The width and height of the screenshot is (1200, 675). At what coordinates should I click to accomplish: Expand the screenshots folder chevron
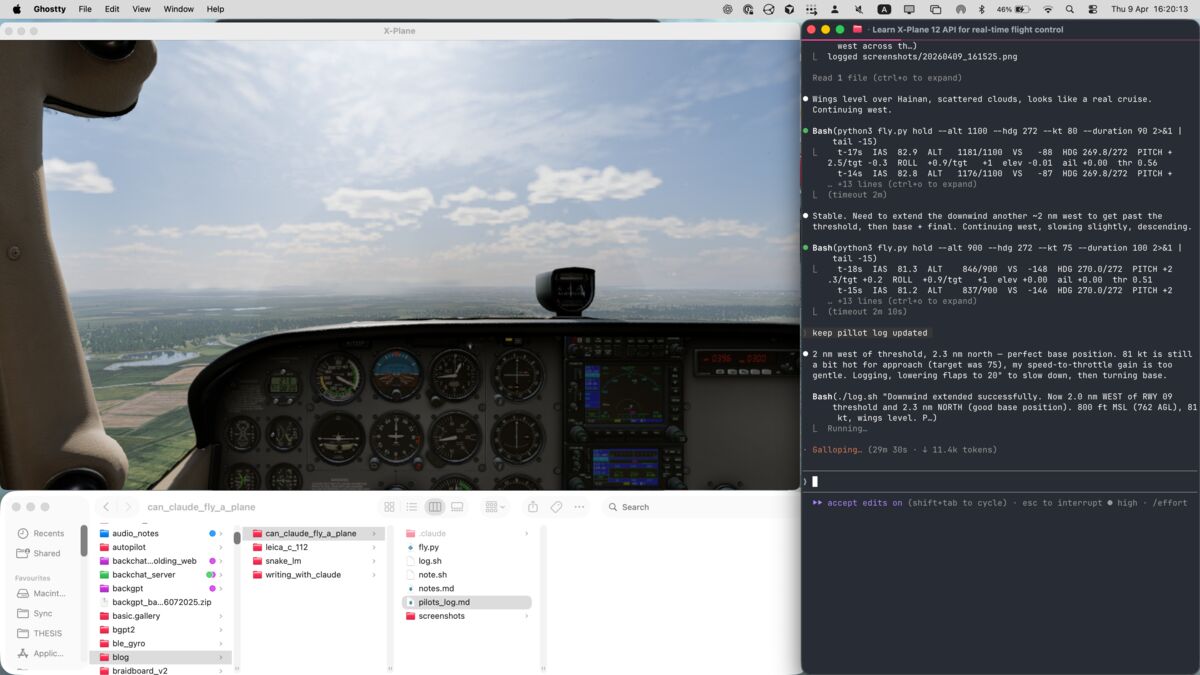525,616
